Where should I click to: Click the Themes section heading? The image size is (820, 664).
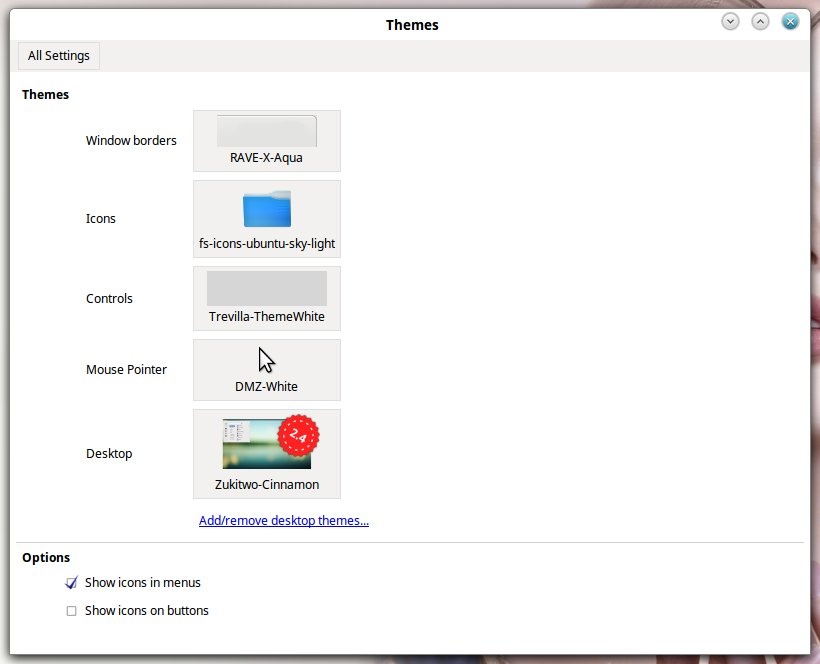coord(45,95)
